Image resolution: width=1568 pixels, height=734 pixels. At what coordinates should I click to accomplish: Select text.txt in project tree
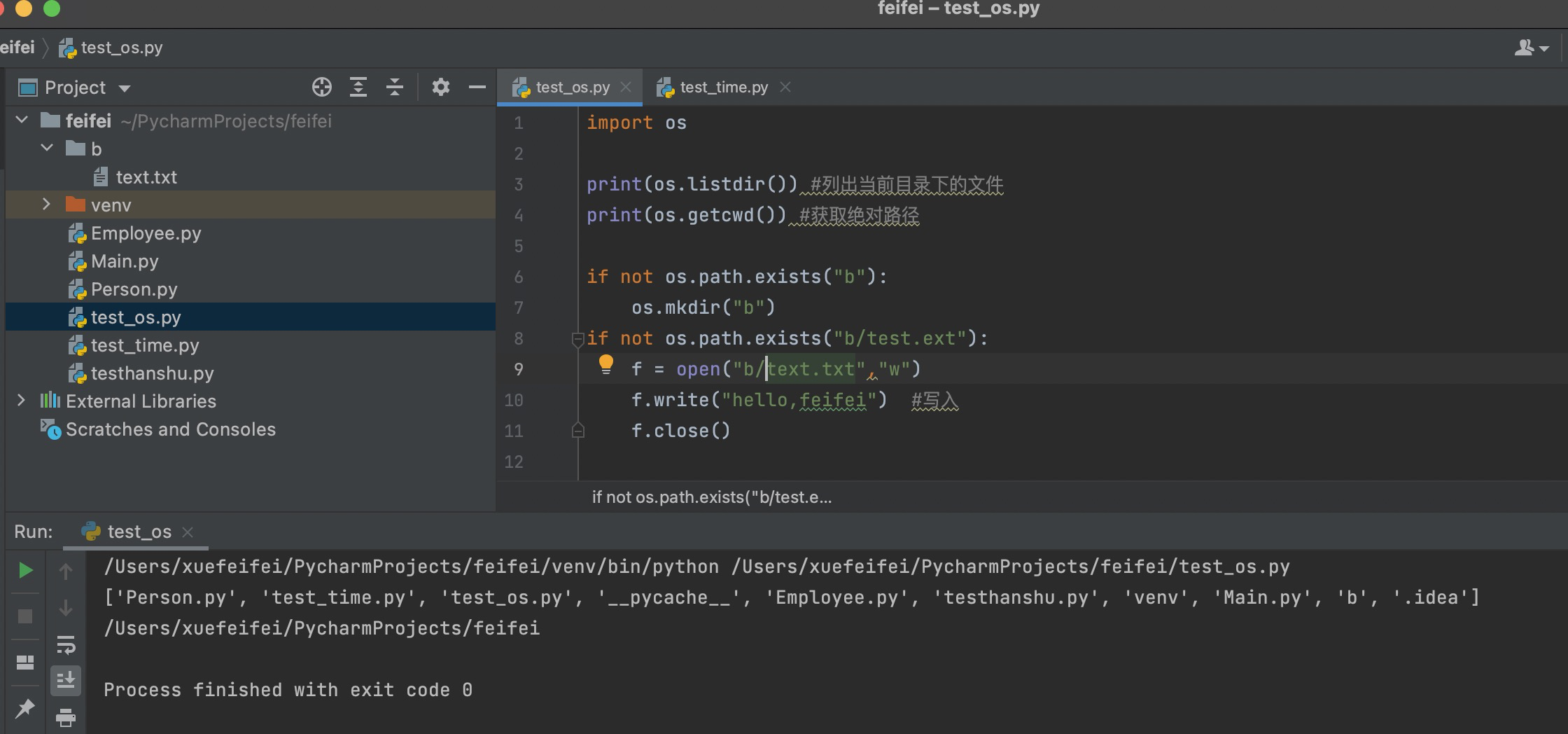point(251,176)
